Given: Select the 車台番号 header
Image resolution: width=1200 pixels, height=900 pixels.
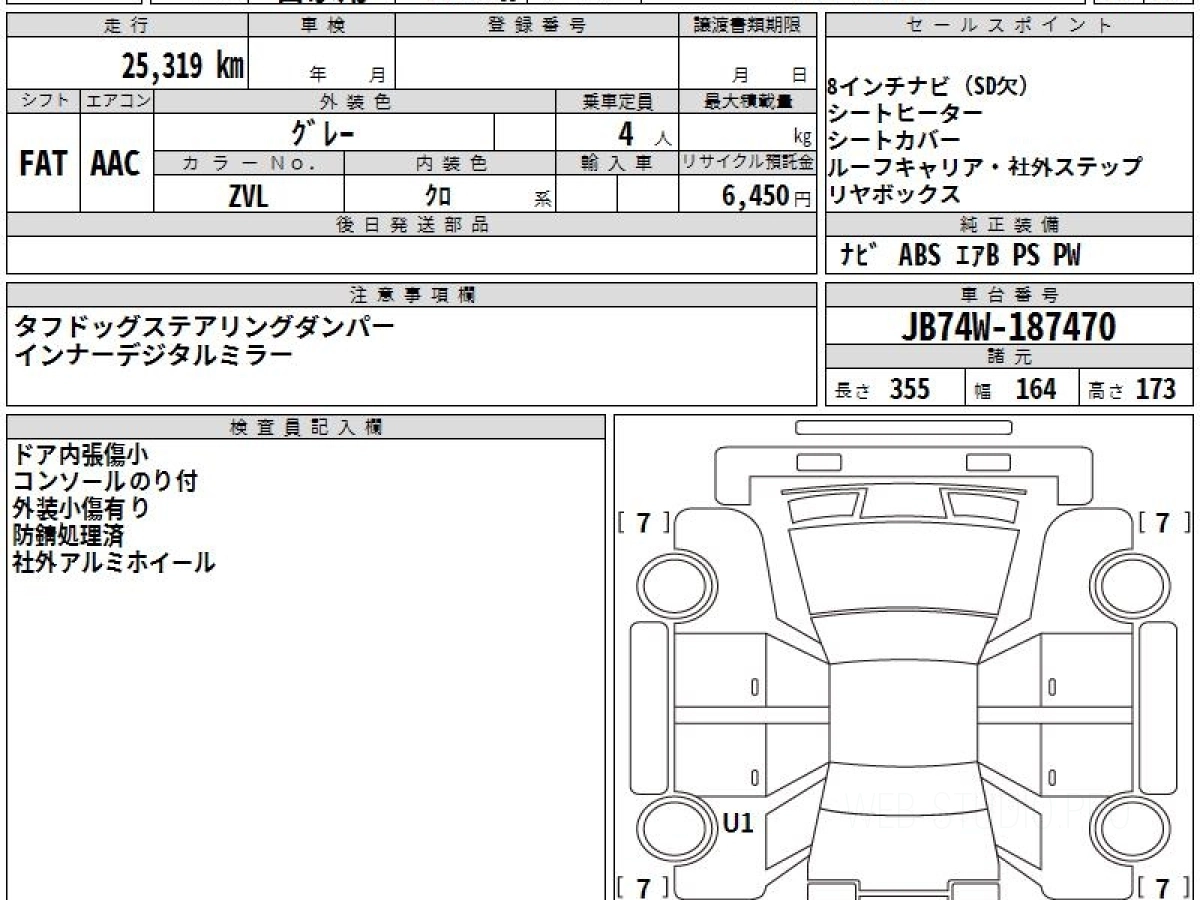Looking at the screenshot, I should (1009, 295).
